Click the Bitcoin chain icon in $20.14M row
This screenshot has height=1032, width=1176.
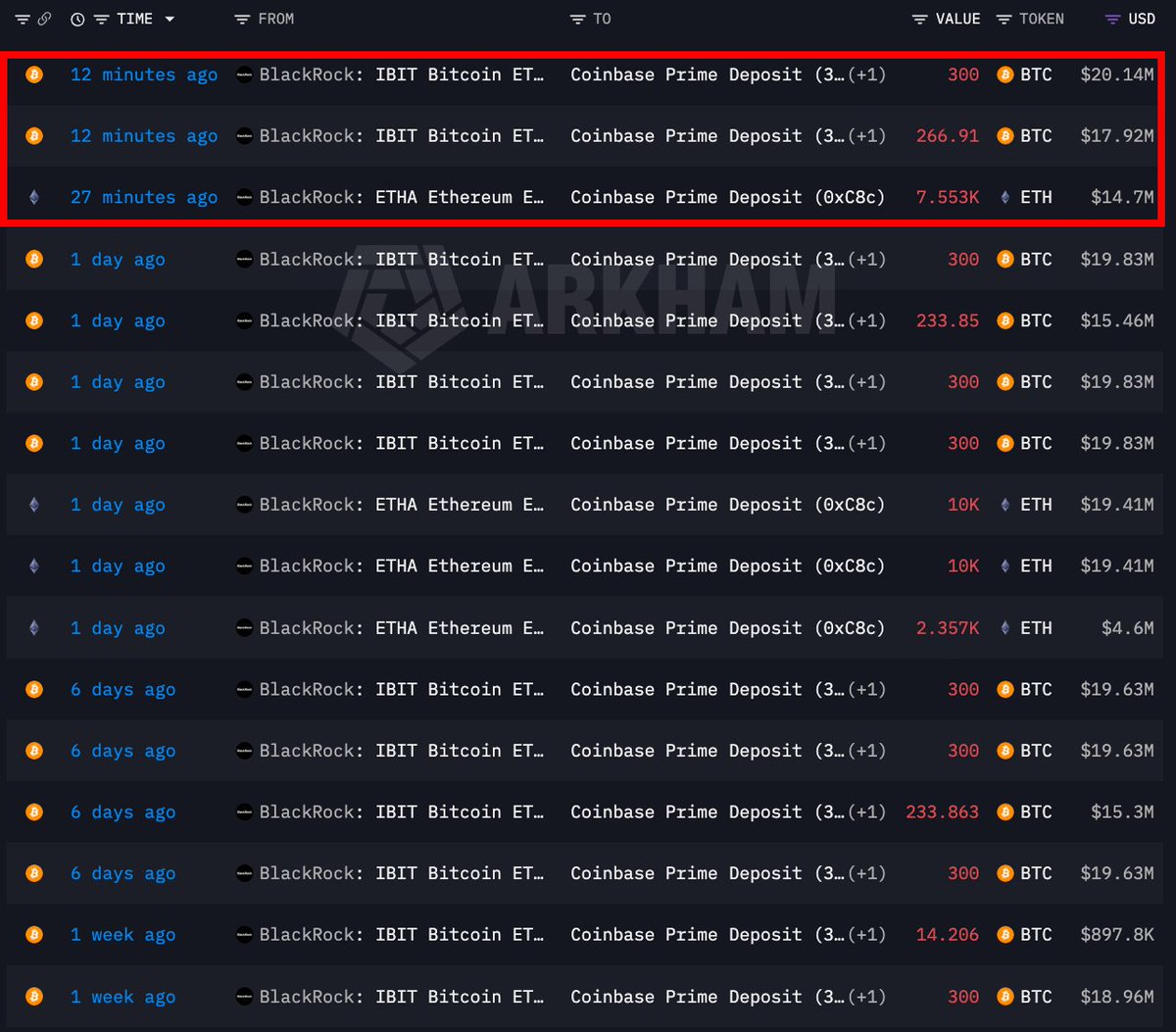[x=34, y=74]
